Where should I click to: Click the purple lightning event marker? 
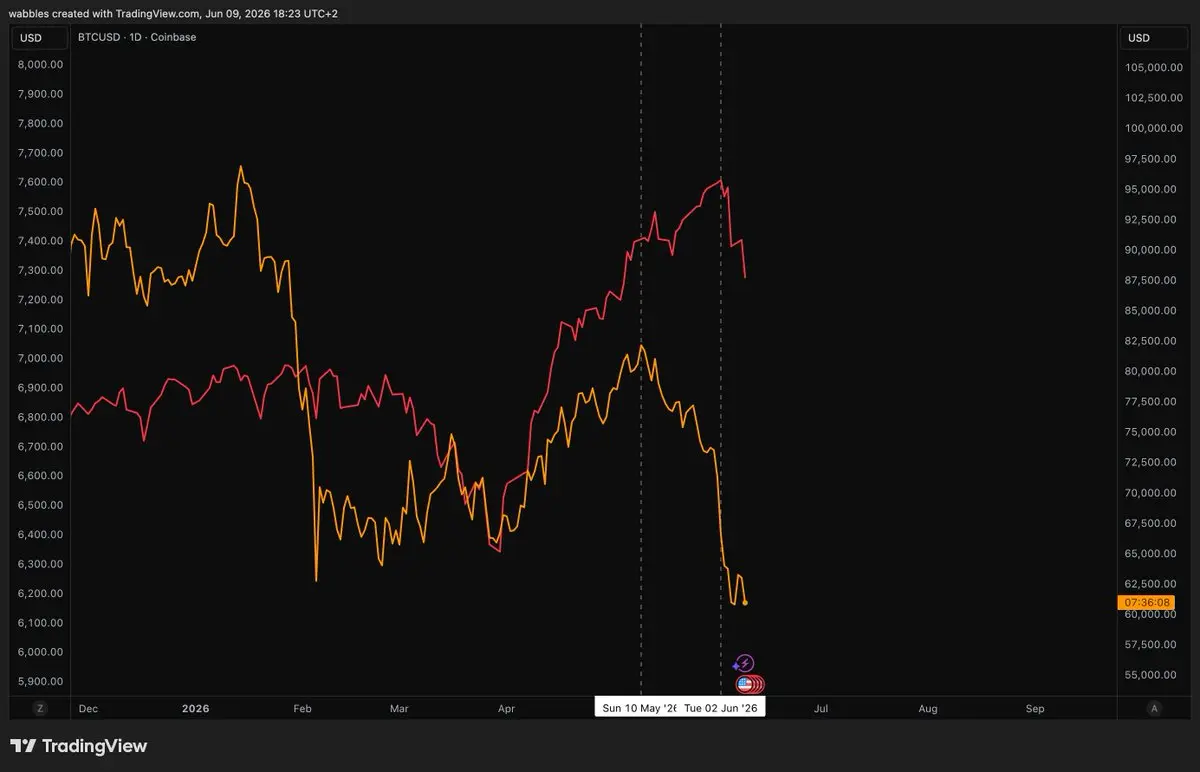tap(744, 664)
